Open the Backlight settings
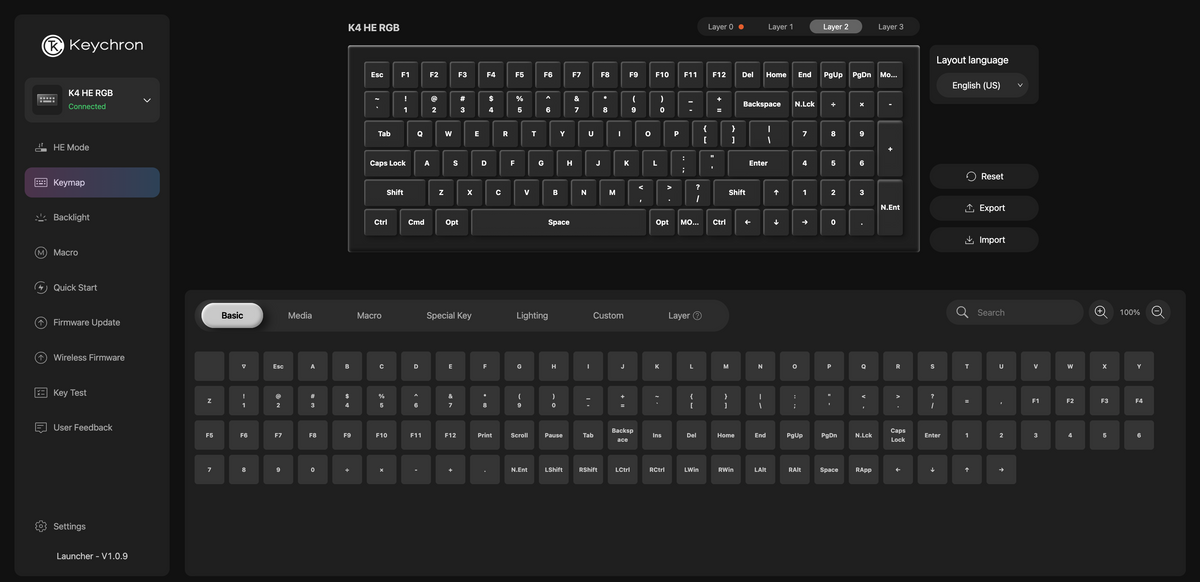Viewport: 1200px width, 582px height. [92, 217]
